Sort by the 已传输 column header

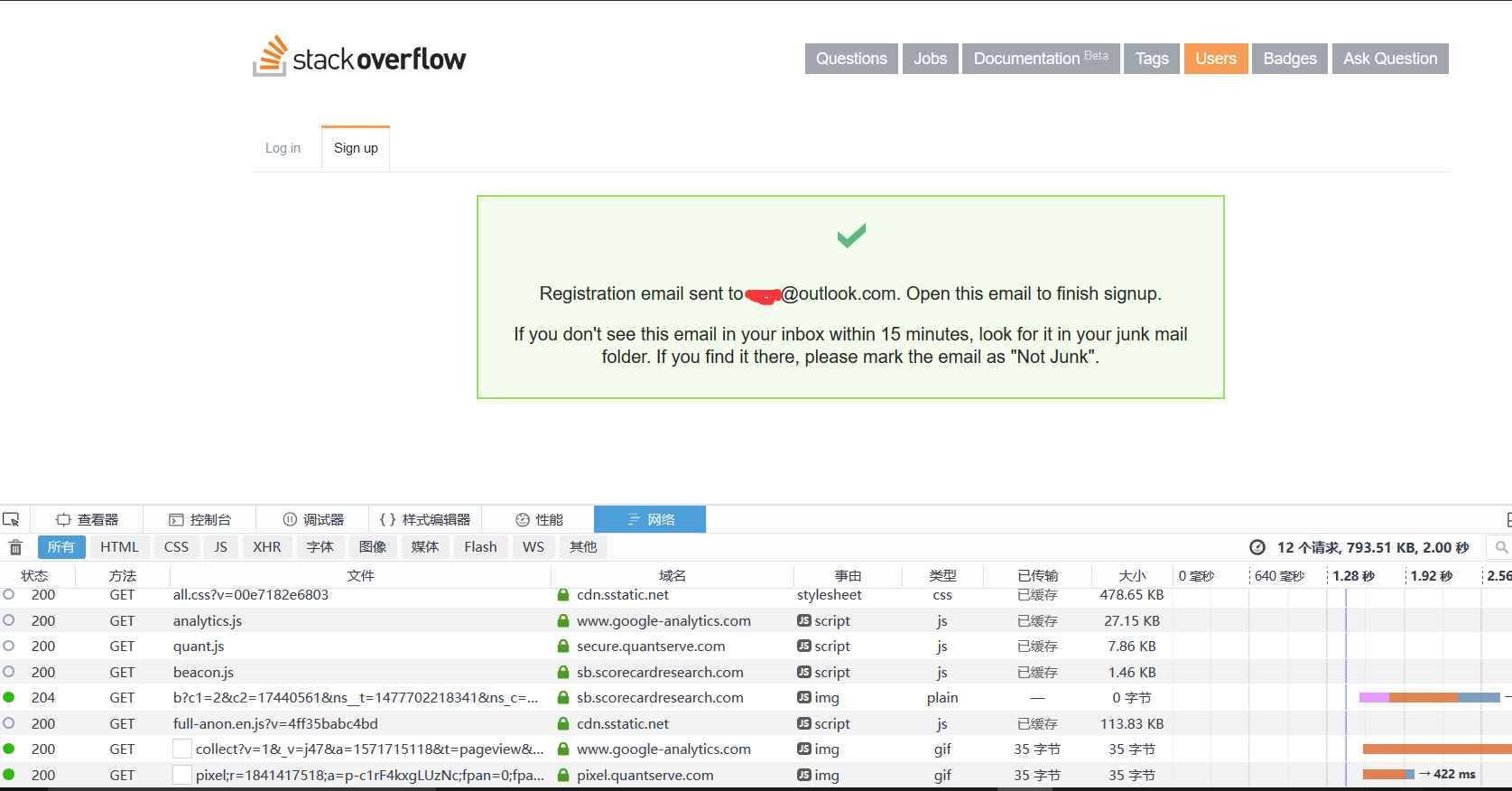[1037, 575]
